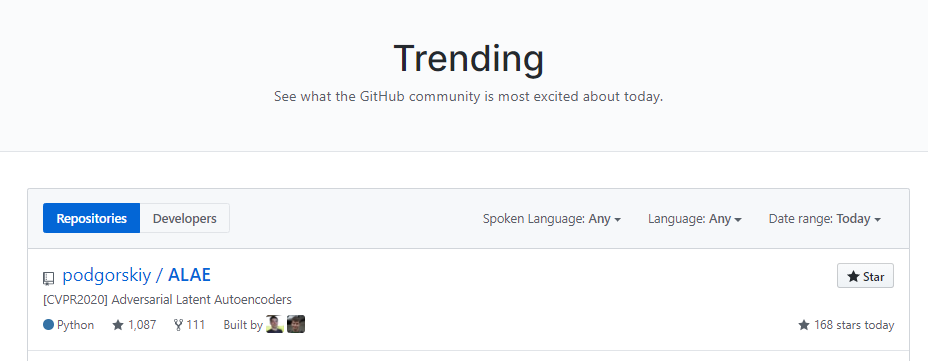Click the 168 stars today text
The height and width of the screenshot is (361, 928).
click(853, 325)
